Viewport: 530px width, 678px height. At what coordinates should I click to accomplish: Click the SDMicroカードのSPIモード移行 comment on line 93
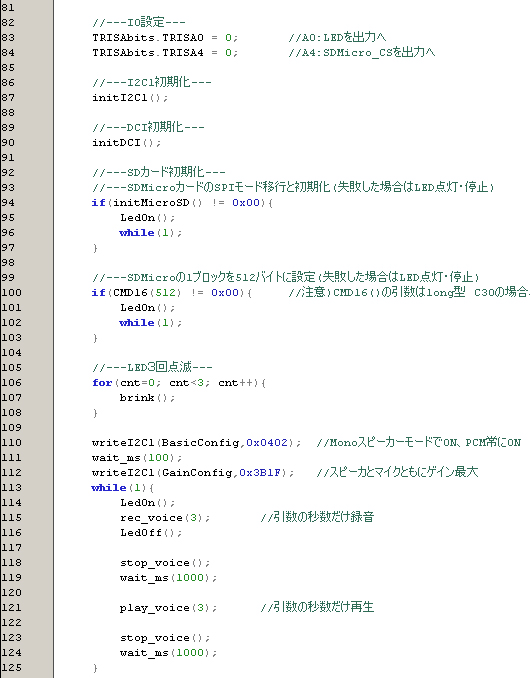click(x=293, y=187)
